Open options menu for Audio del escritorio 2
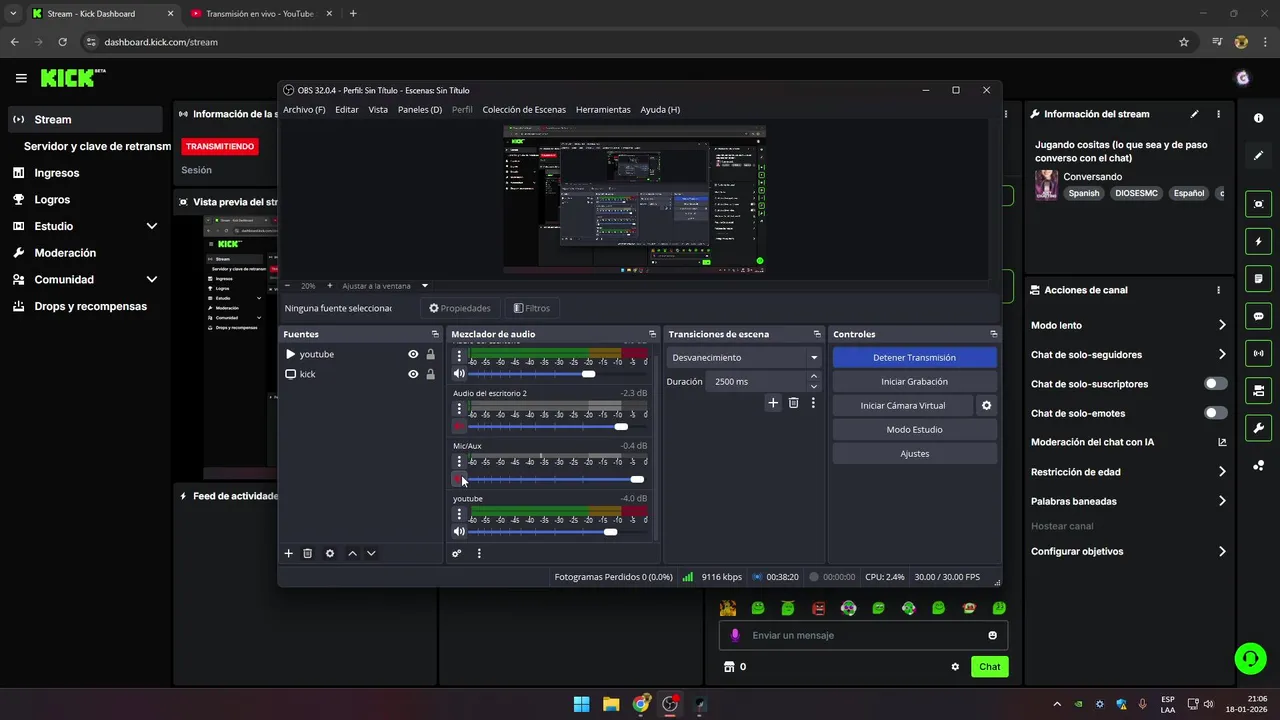 point(459,409)
